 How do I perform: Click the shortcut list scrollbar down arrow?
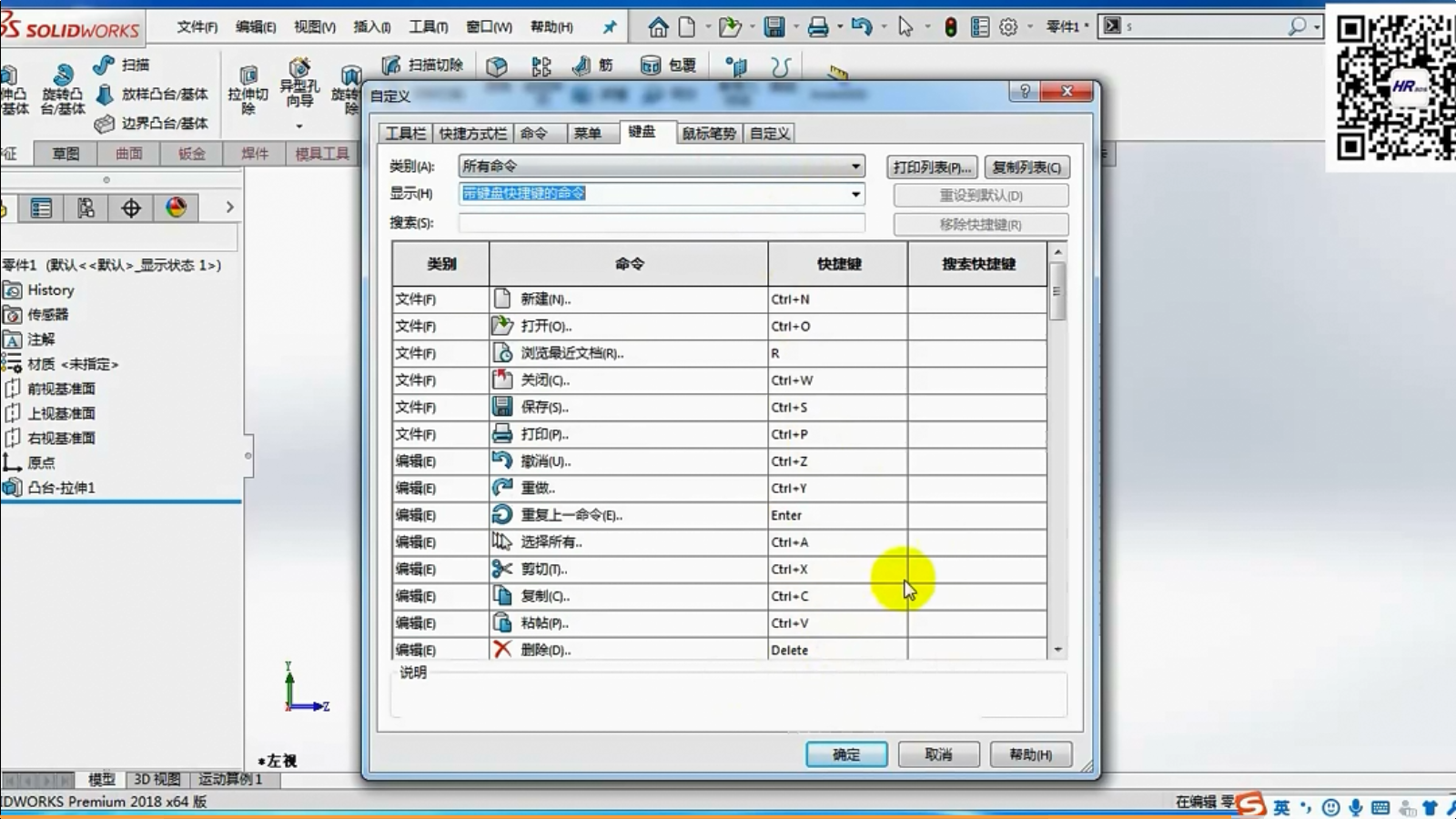tap(1057, 650)
